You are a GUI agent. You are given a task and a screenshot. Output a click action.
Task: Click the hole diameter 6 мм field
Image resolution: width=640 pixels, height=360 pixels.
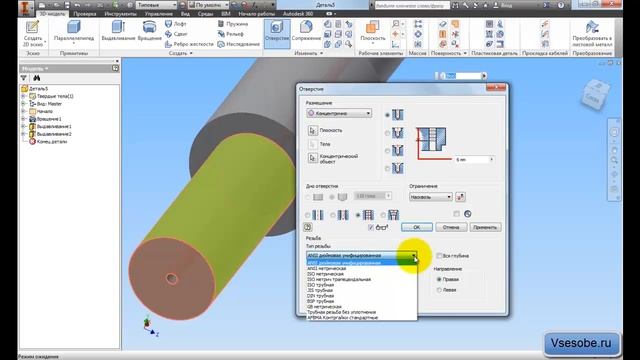tap(472, 160)
